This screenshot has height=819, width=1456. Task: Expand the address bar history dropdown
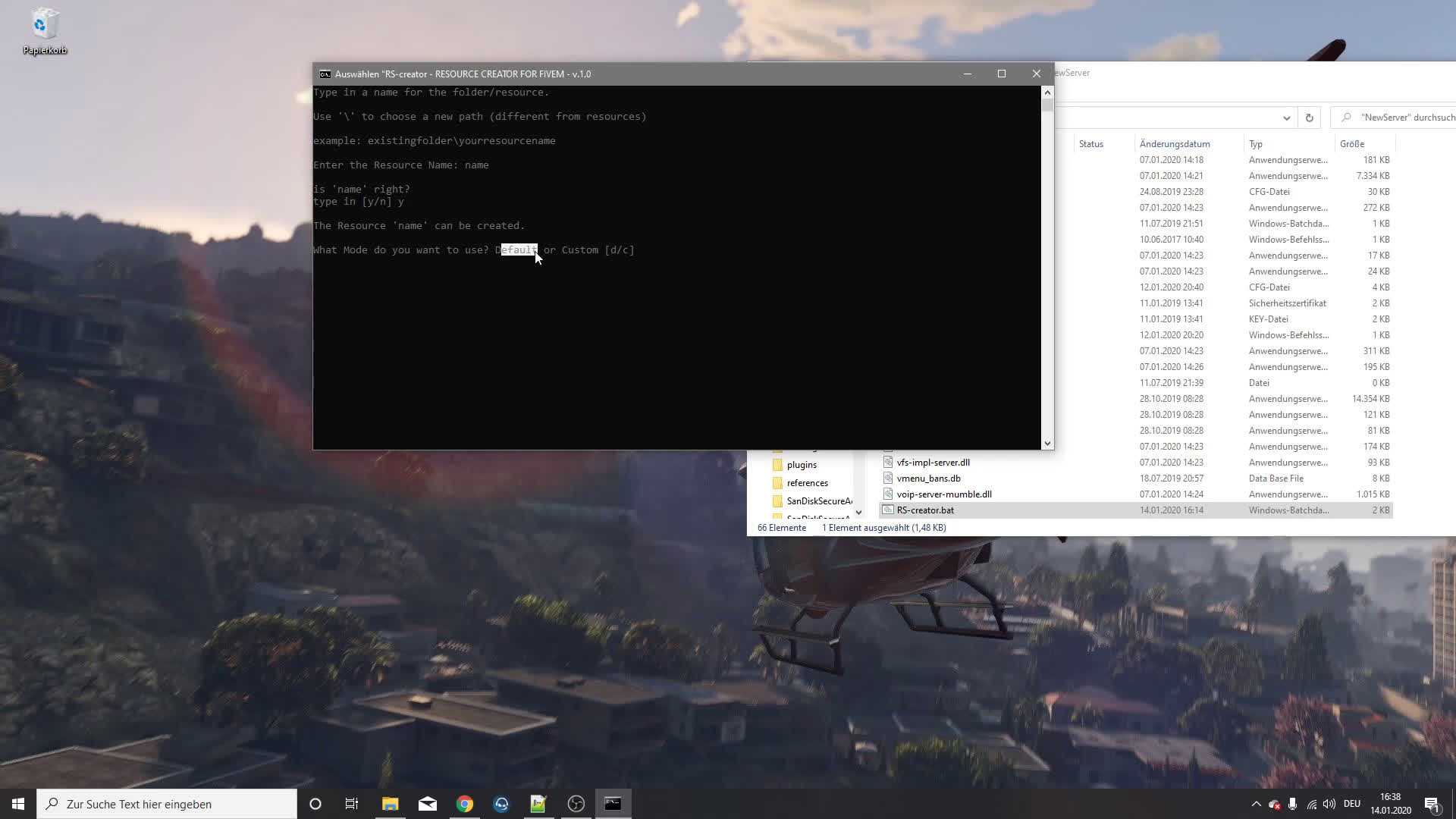pyautogui.click(x=1286, y=118)
